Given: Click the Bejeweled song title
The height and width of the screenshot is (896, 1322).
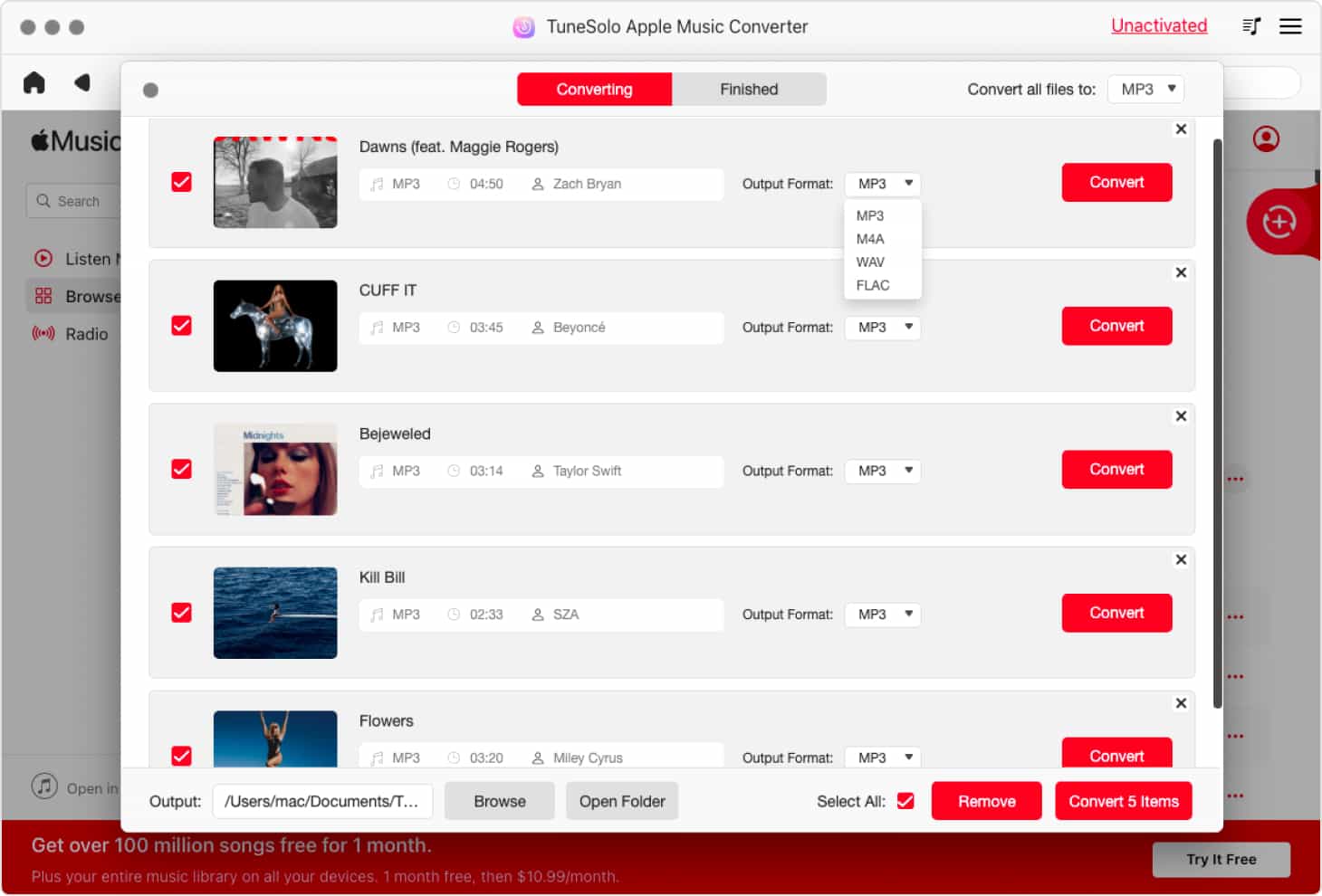Looking at the screenshot, I should point(395,434).
